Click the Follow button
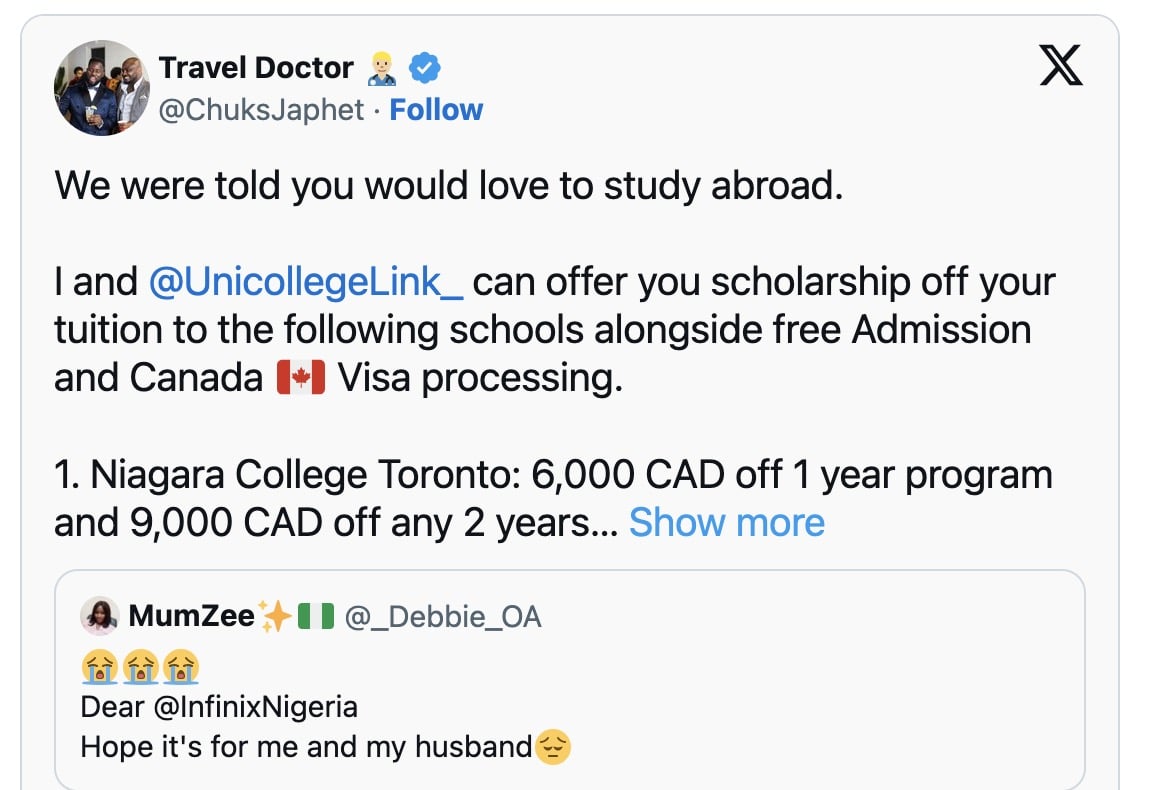The image size is (1154, 790). (436, 110)
